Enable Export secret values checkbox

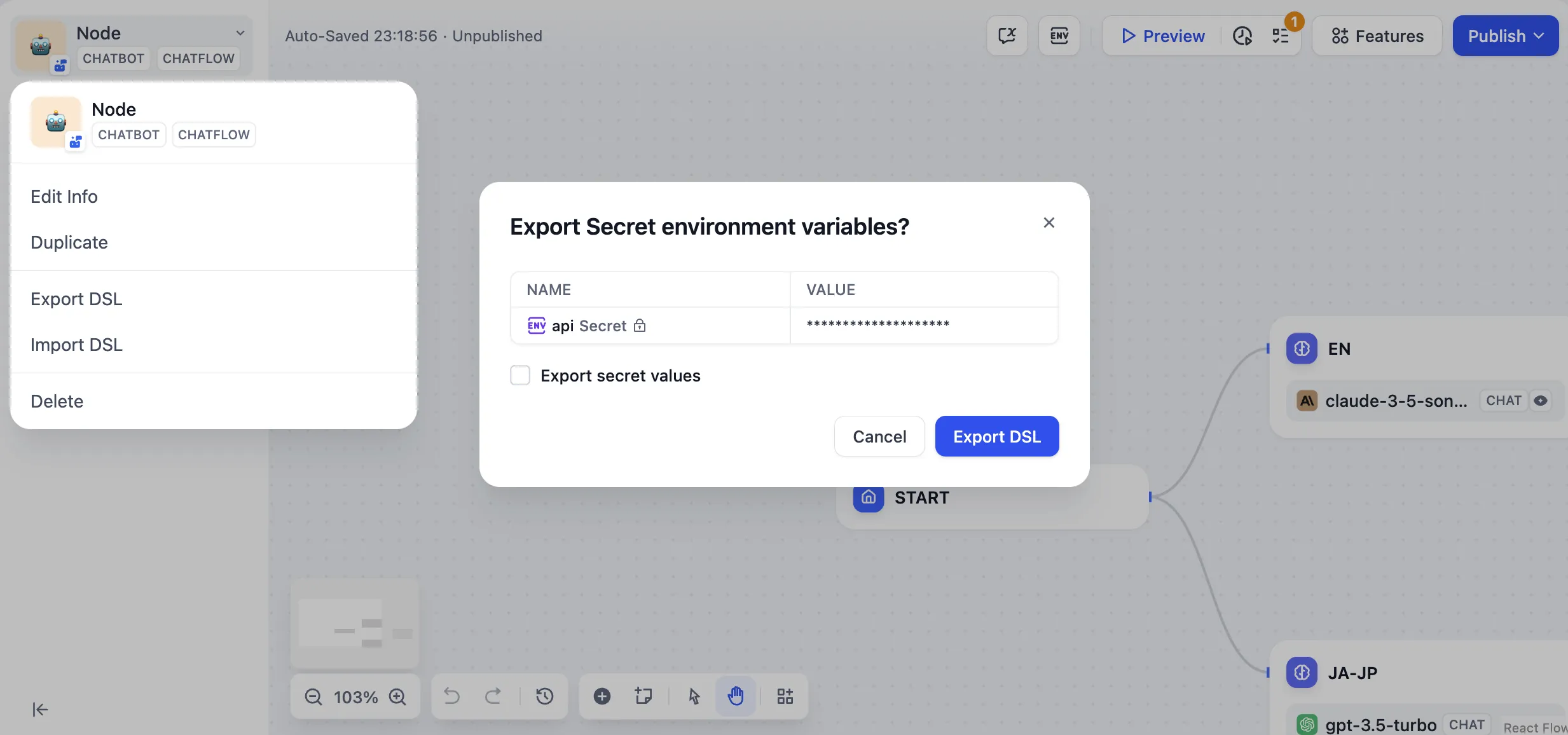520,376
